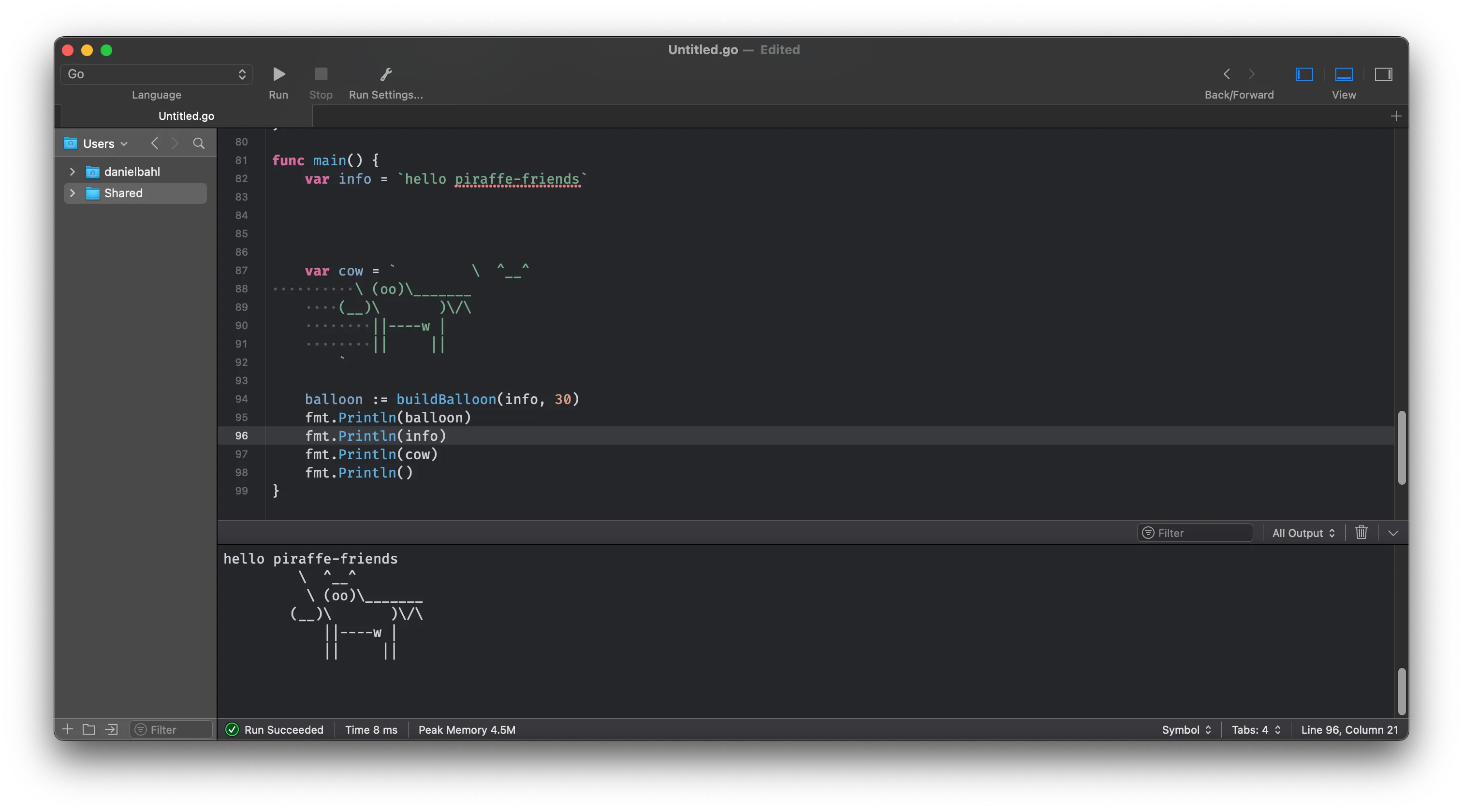This screenshot has width=1463, height=812.
Task: Toggle the left sidebar panel visibility
Action: (1303, 74)
